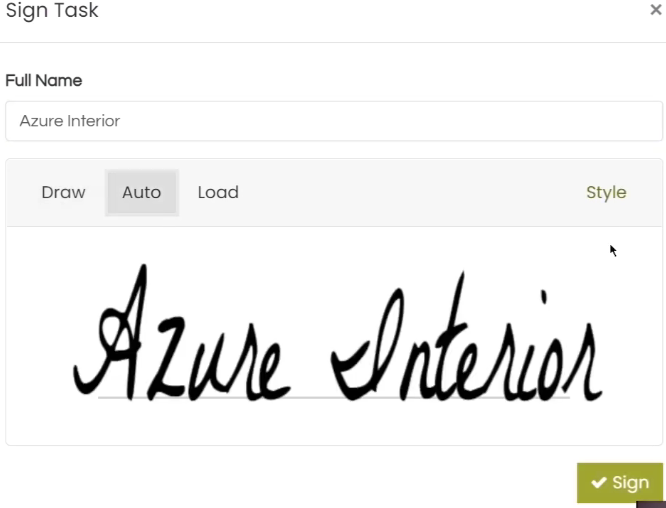
Task: Confirm with the green Sign button
Action: click(x=620, y=483)
